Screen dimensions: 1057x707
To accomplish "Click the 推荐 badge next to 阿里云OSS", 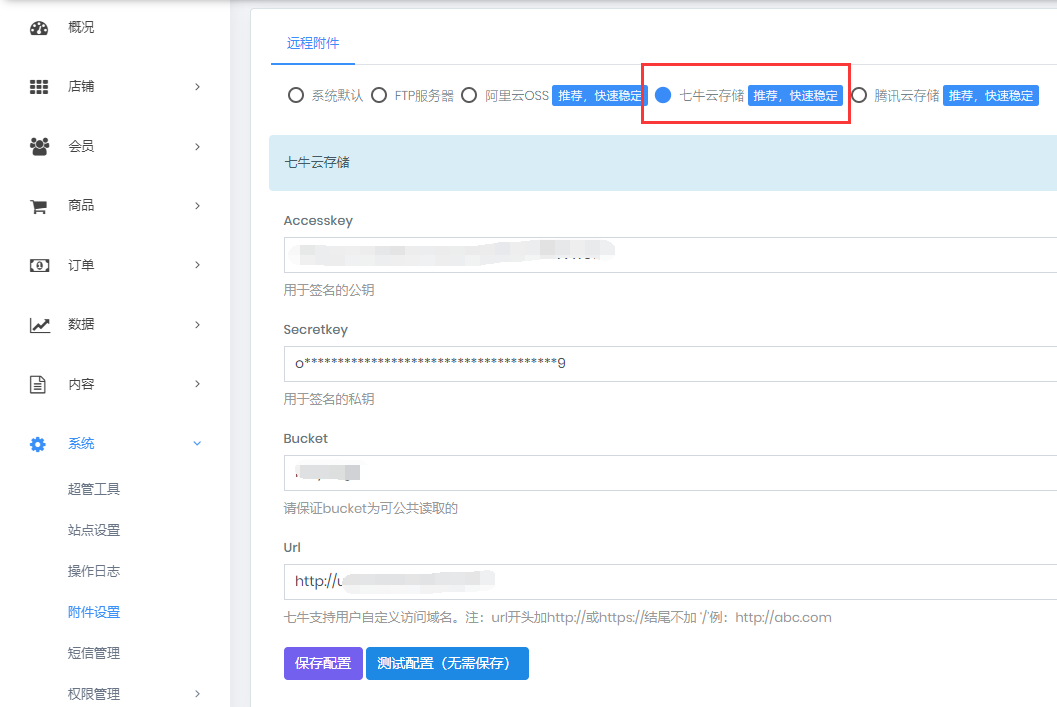I will tap(600, 96).
